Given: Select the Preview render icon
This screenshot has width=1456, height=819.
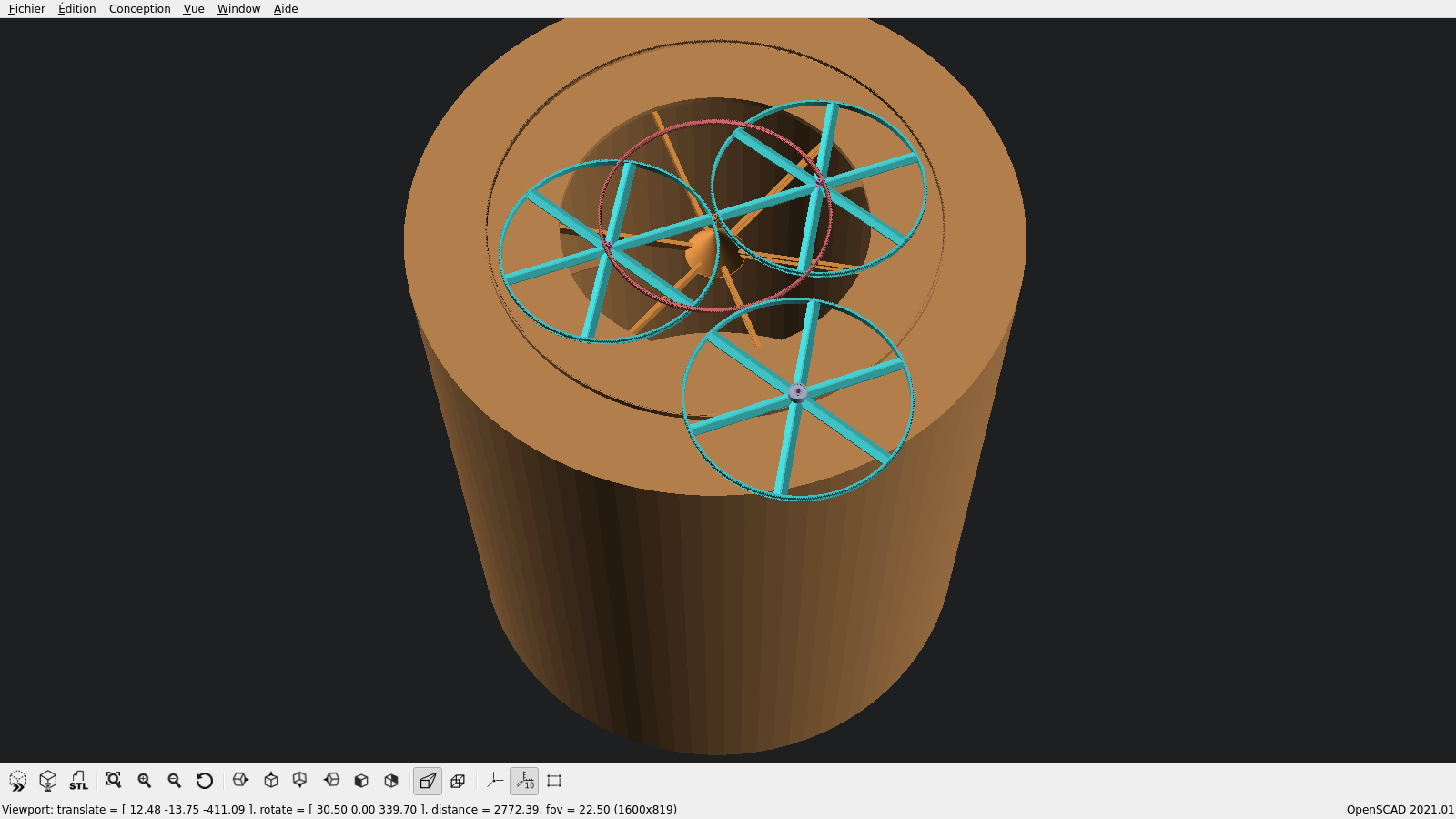Looking at the screenshot, I should tap(18, 781).
